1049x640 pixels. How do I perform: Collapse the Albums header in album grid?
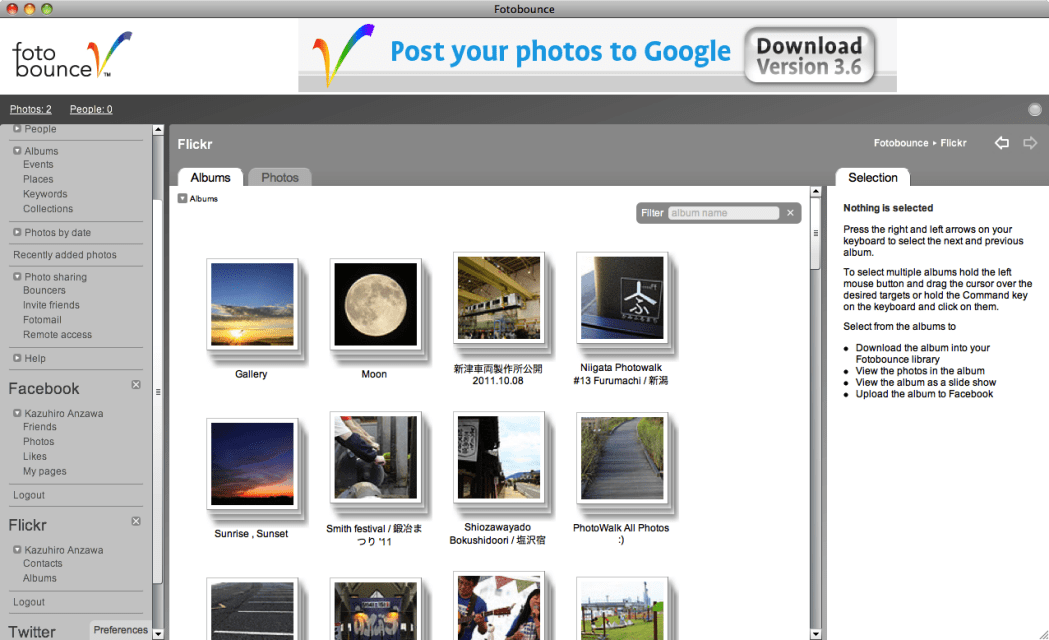click(182, 199)
